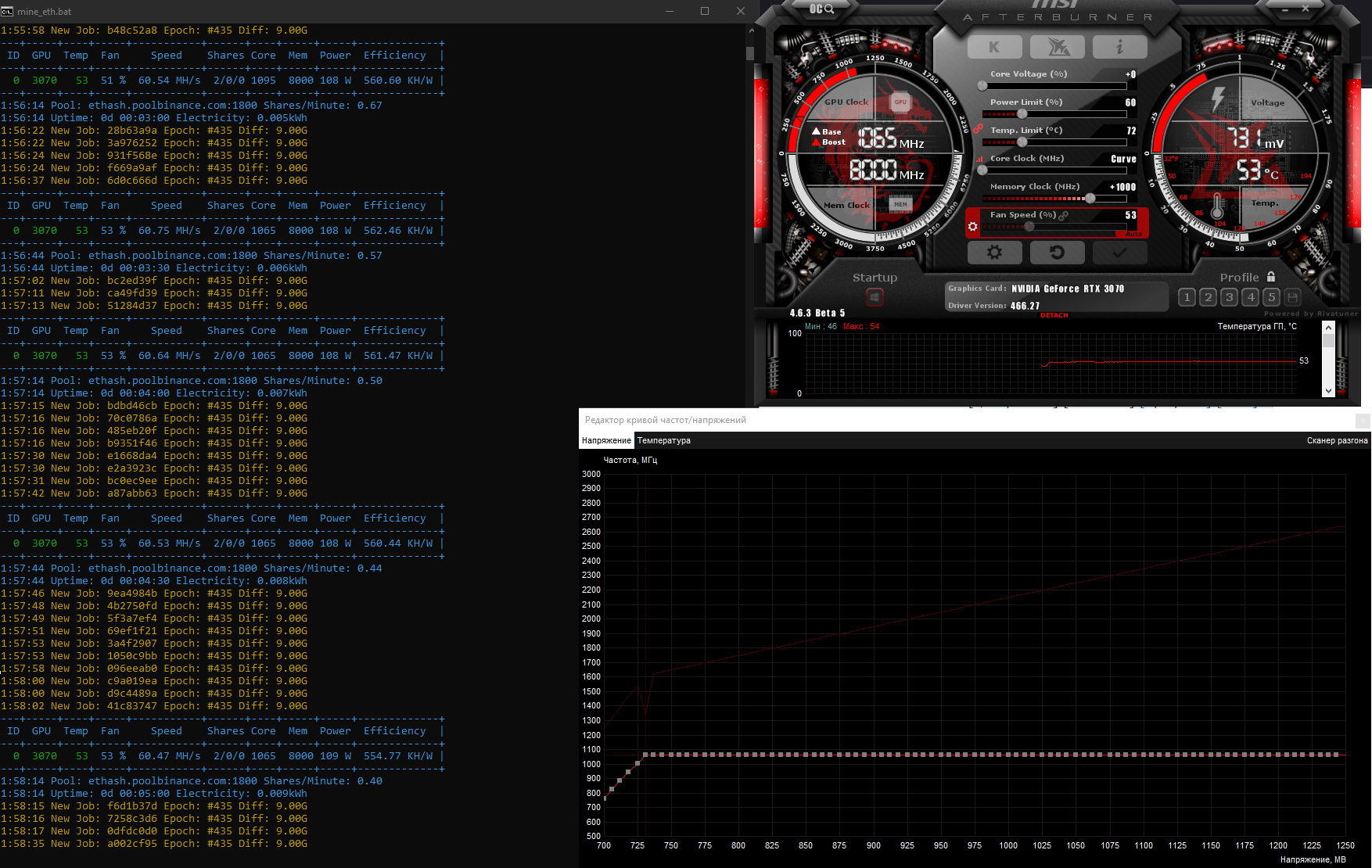The width and height of the screenshot is (1372, 868).
Task: Click DETACH to detach the monitor graph
Action: click(1054, 315)
